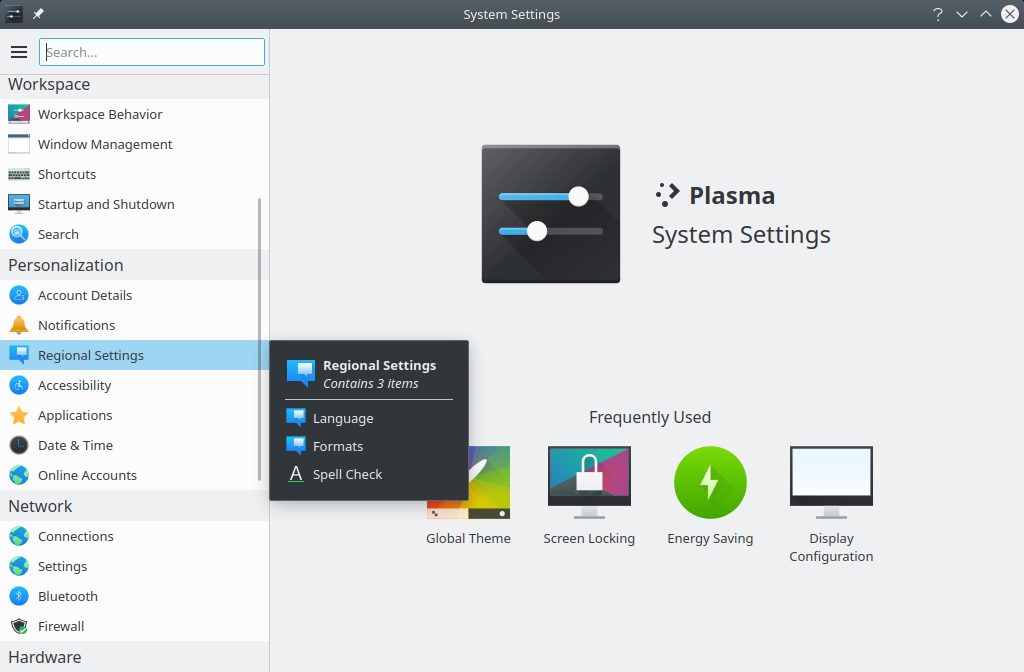The image size is (1024, 672).
Task: Click the Account Details user icon
Action: click(19, 295)
